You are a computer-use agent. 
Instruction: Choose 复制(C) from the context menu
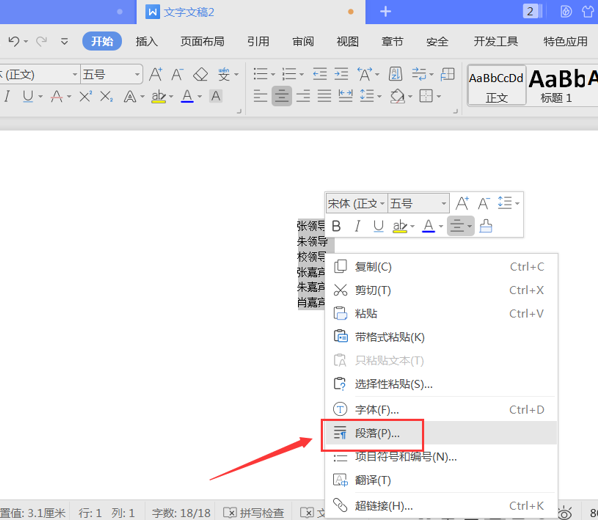(441, 267)
